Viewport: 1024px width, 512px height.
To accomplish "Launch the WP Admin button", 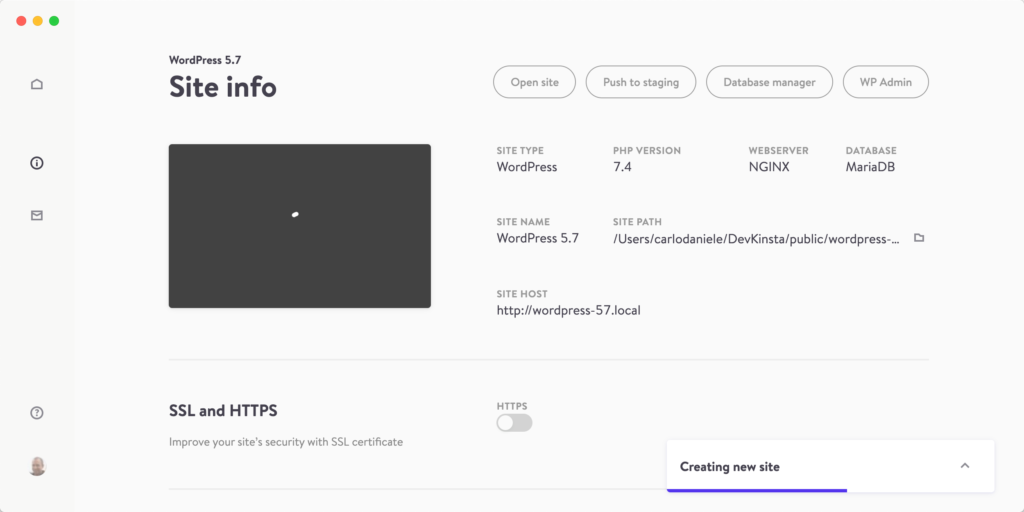I will 886,82.
